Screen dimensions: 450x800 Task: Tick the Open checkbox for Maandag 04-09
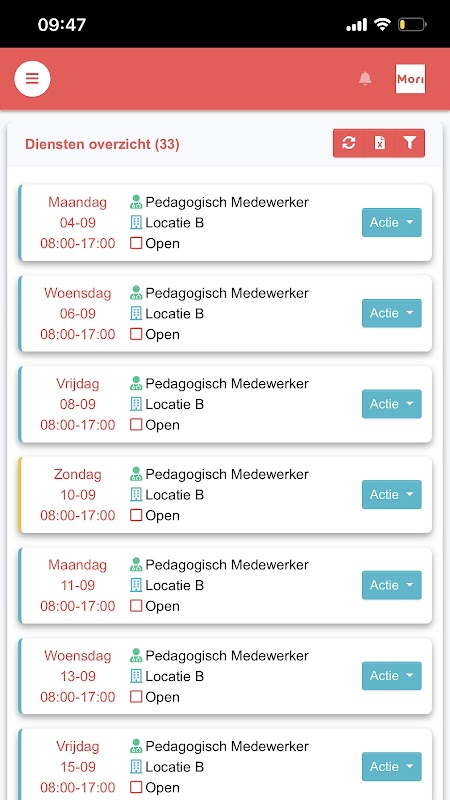136,243
